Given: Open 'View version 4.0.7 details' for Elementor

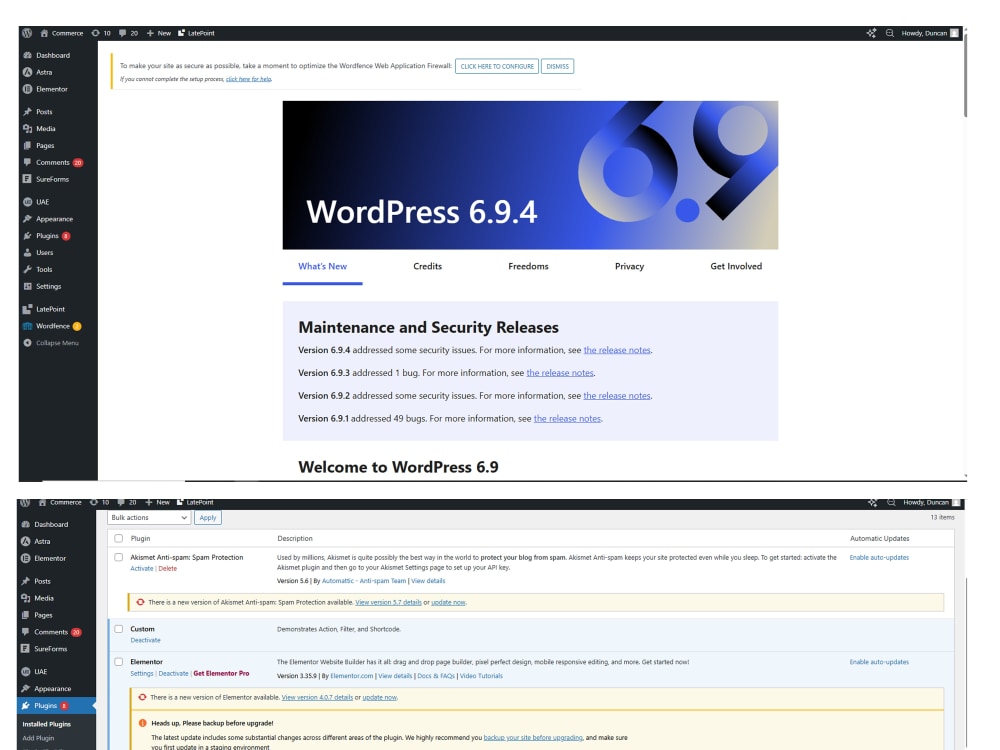Looking at the screenshot, I should tap(317, 697).
